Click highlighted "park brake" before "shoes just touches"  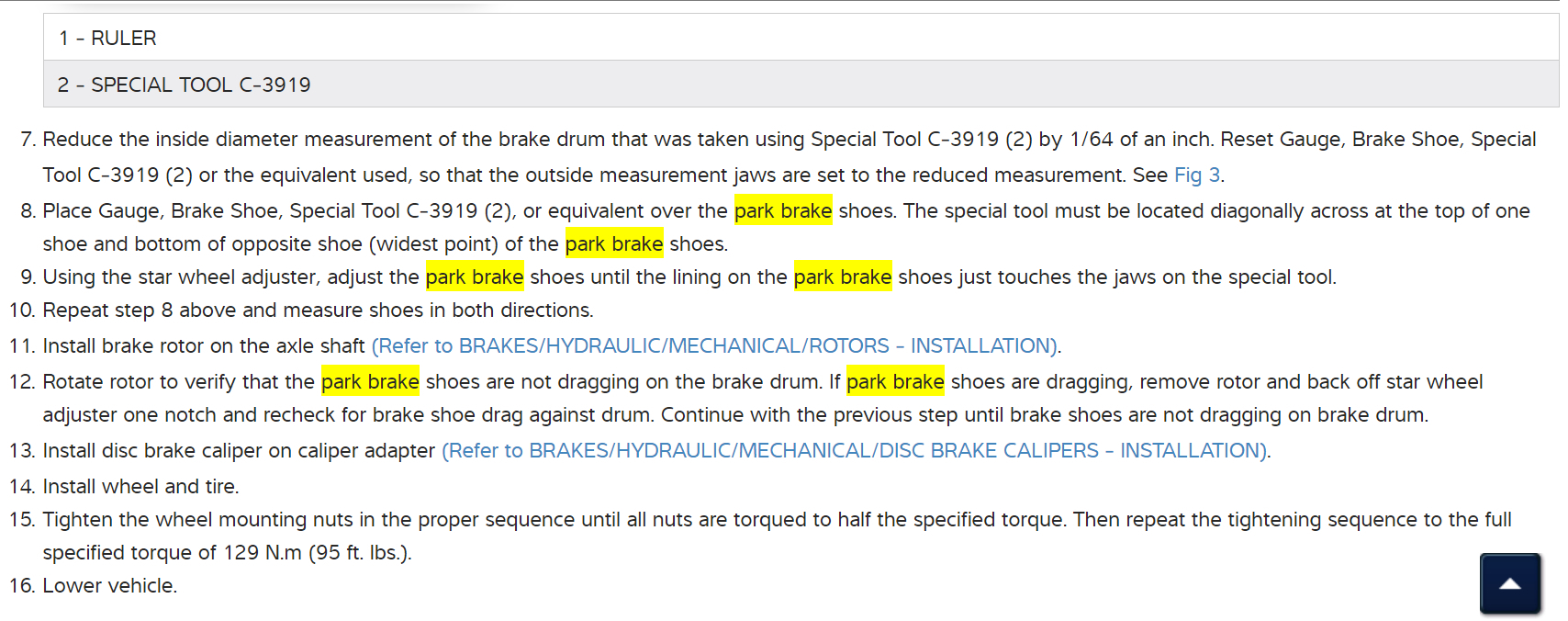[843, 277]
